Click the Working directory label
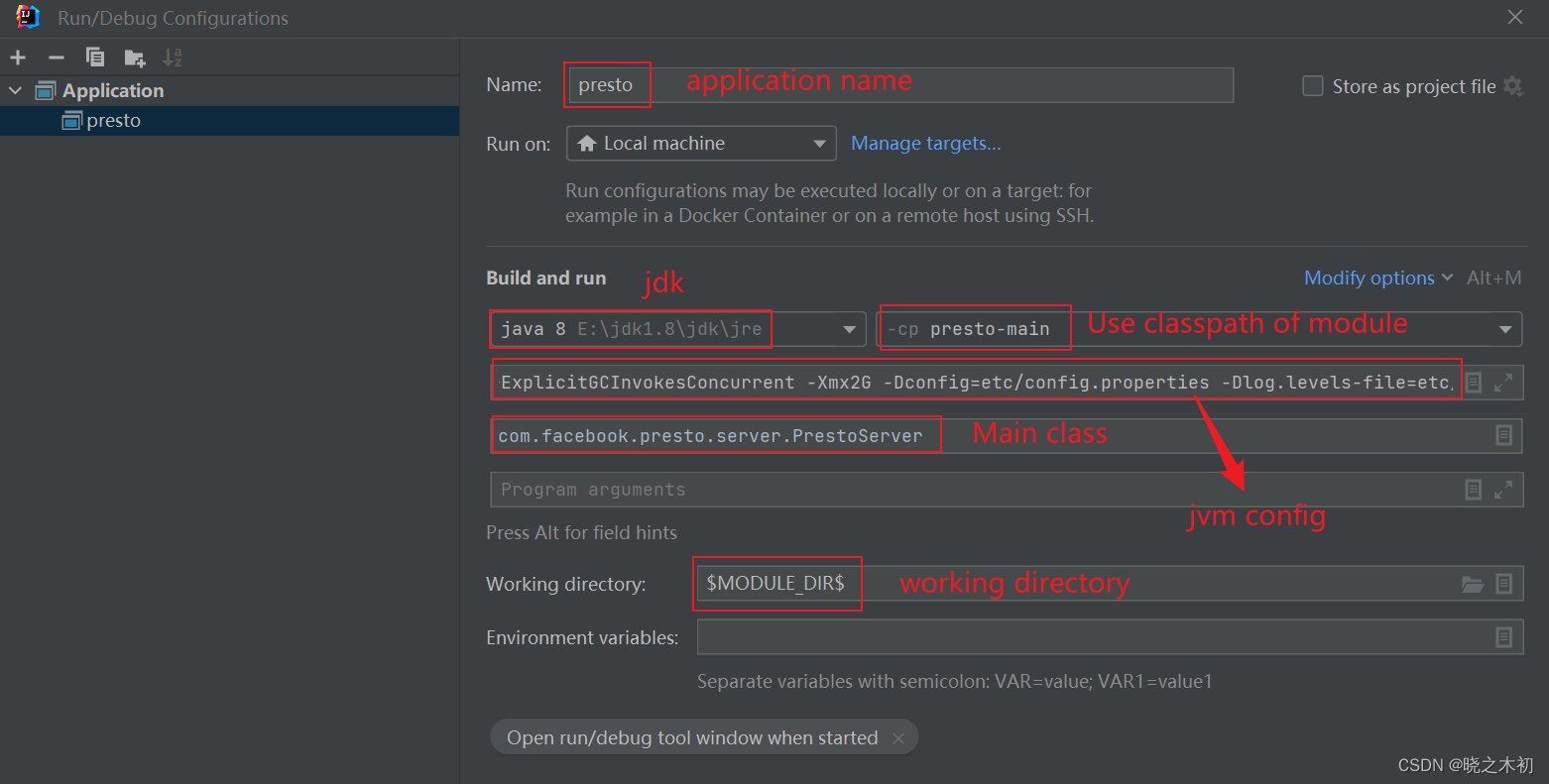This screenshot has height=784, width=1549. [x=565, y=585]
